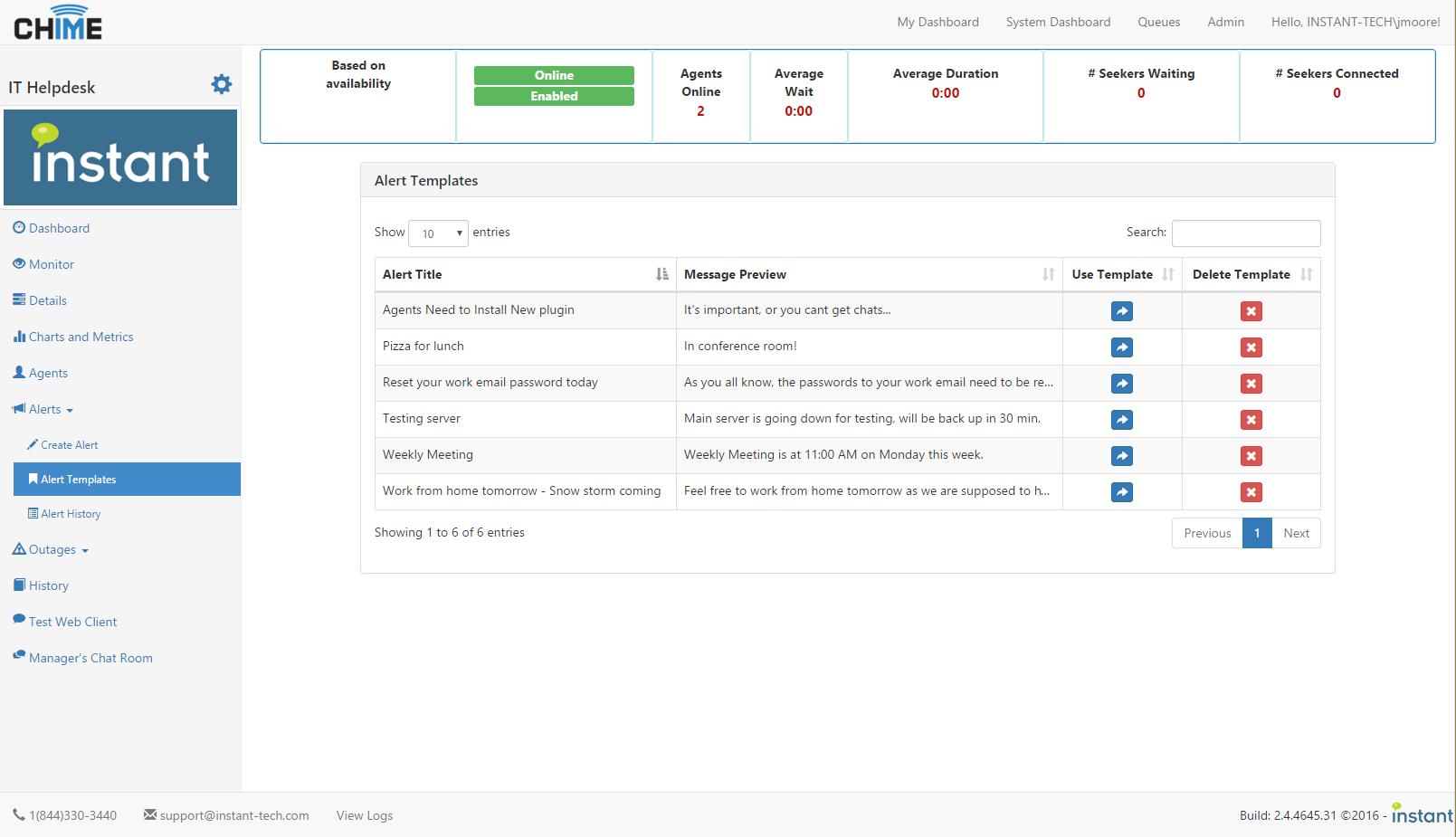The image size is (1456, 837).
Task: Open Details in the sidebar
Action: 40,300
